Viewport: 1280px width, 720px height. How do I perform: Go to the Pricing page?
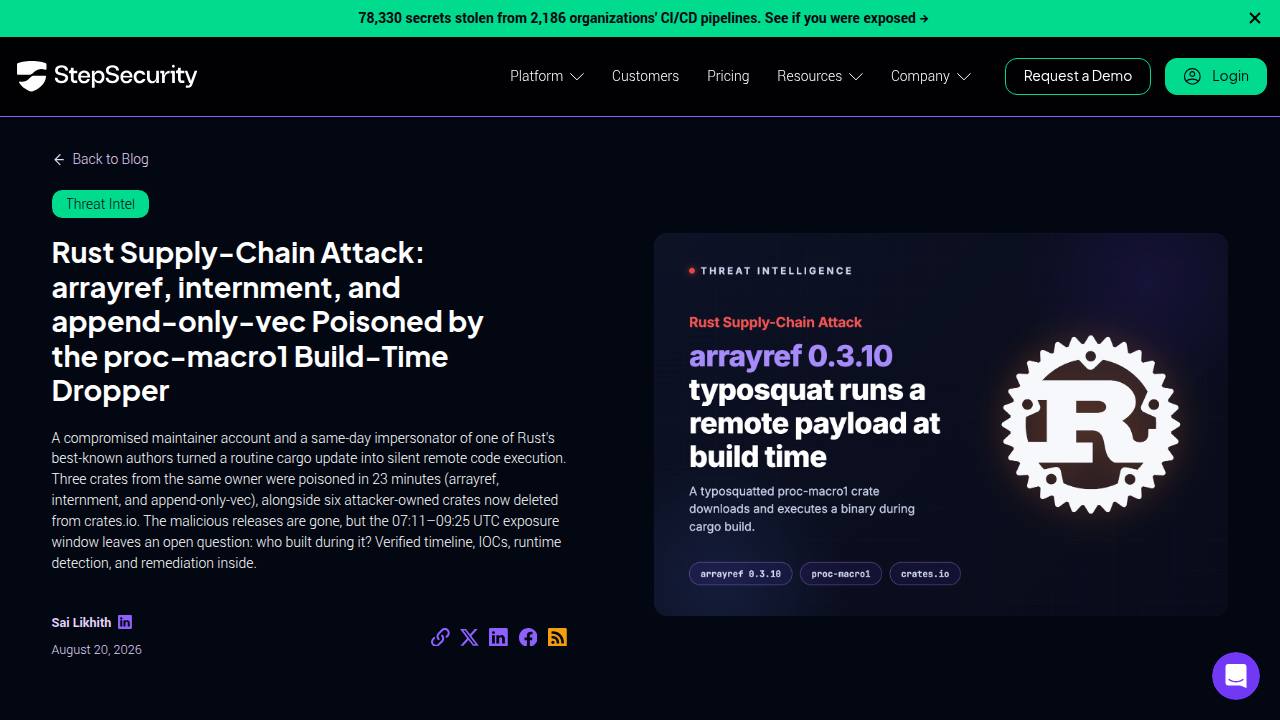pos(728,76)
